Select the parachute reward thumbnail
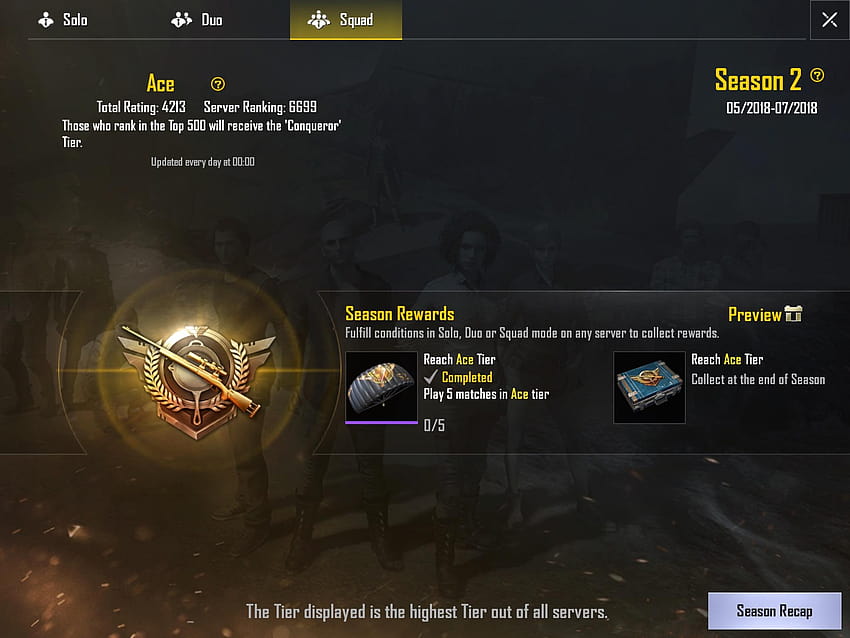 tap(382, 387)
